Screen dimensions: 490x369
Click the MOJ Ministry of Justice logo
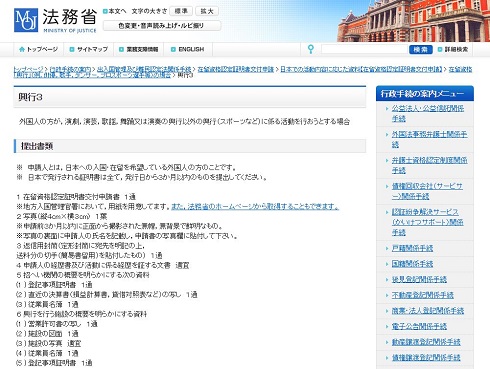click(55, 20)
